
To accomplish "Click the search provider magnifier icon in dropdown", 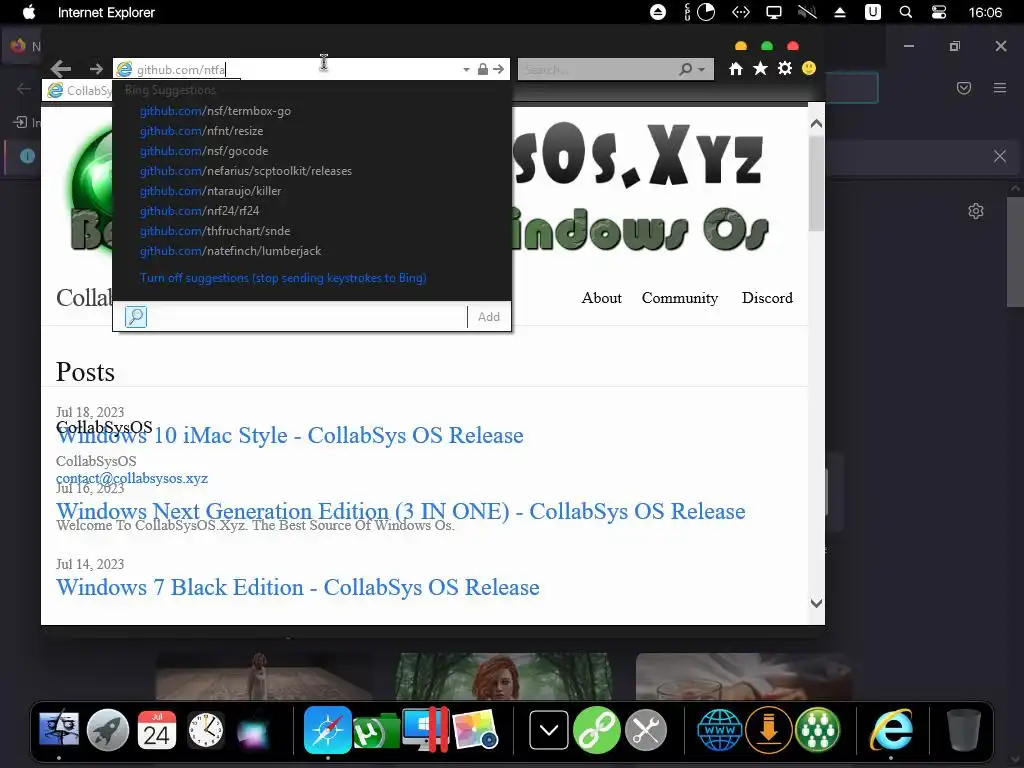I will [136, 317].
